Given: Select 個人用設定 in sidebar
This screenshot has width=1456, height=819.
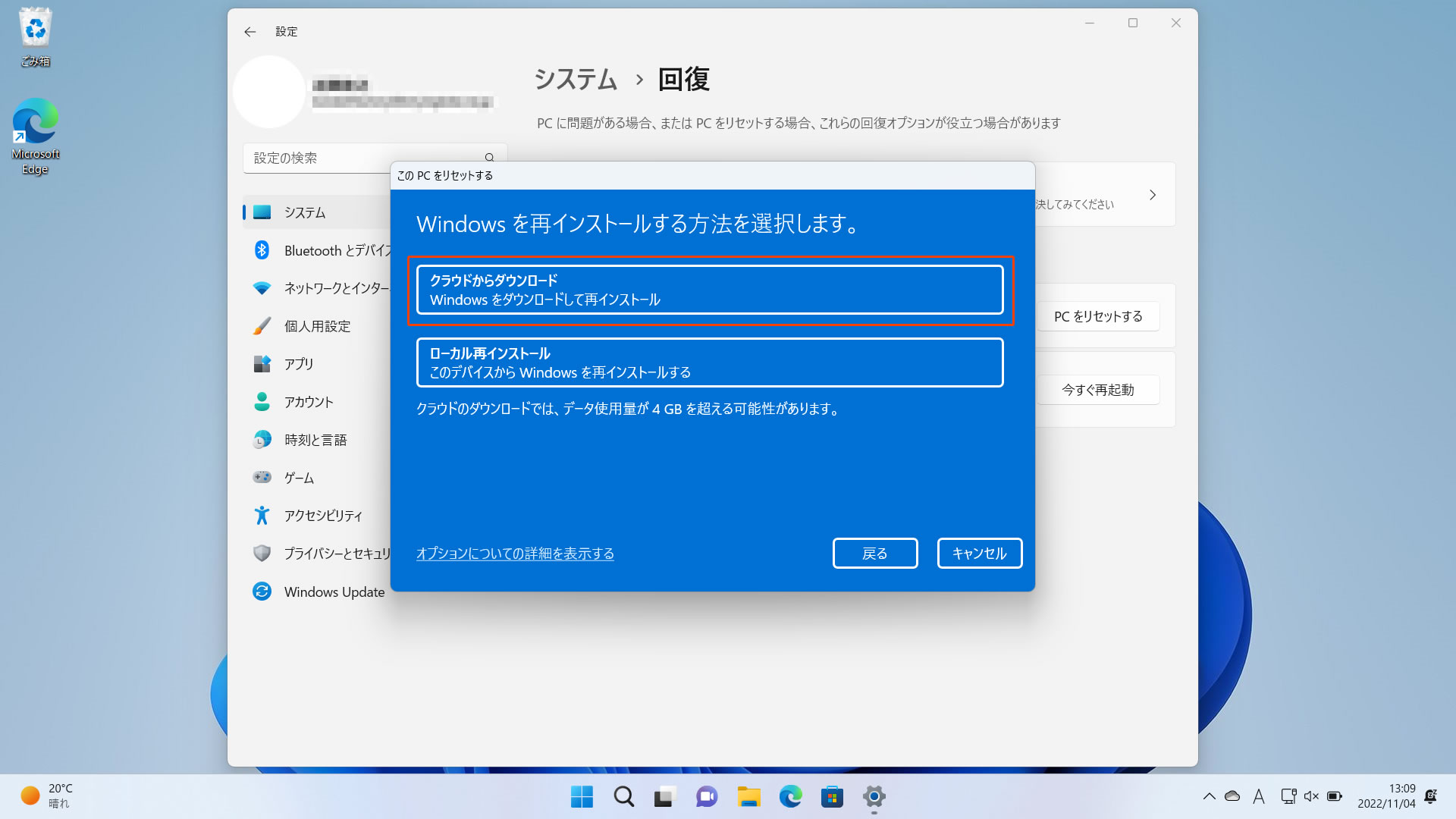Looking at the screenshot, I should (x=317, y=326).
